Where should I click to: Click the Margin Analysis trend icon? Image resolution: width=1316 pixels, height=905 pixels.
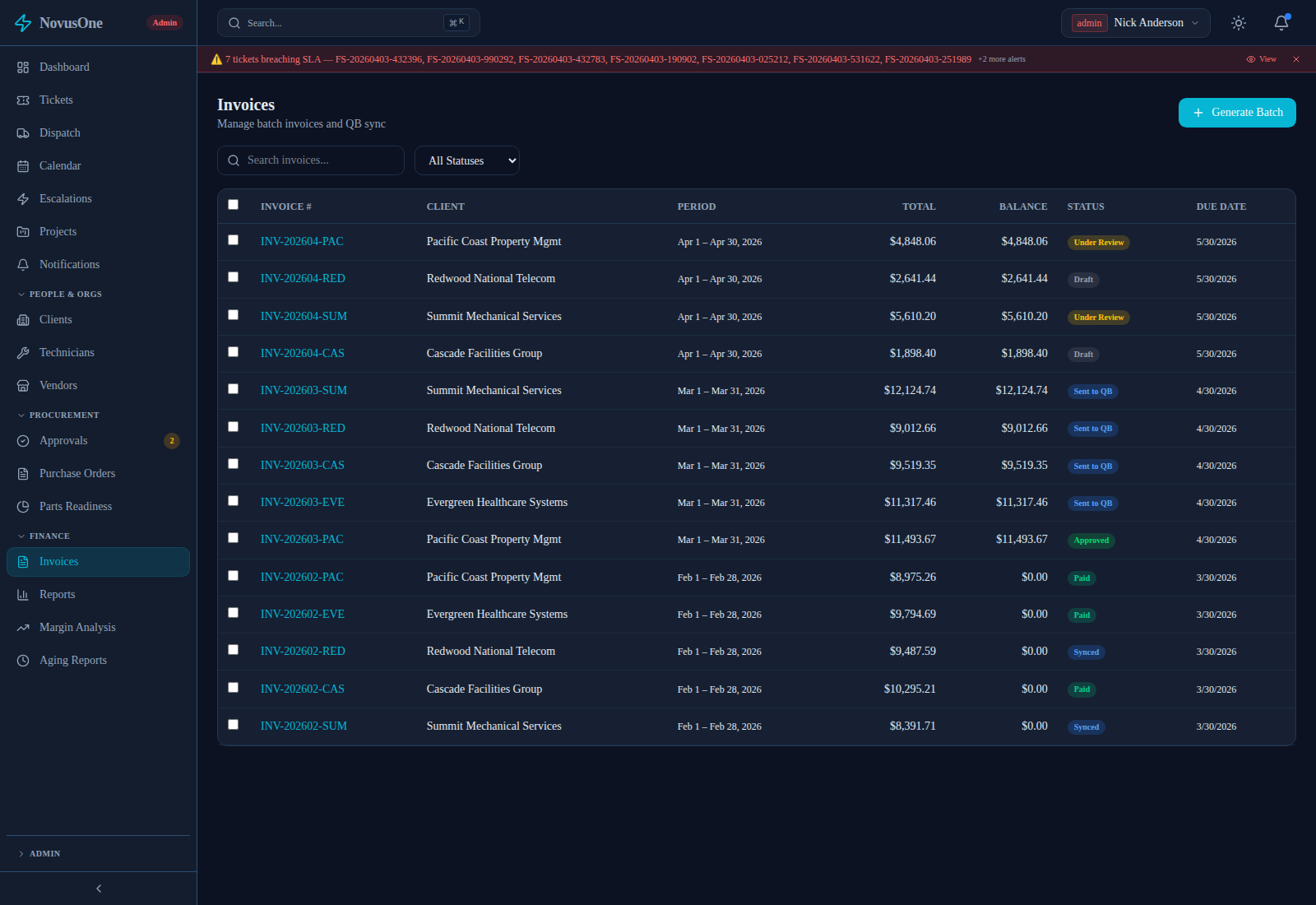pyautogui.click(x=23, y=628)
